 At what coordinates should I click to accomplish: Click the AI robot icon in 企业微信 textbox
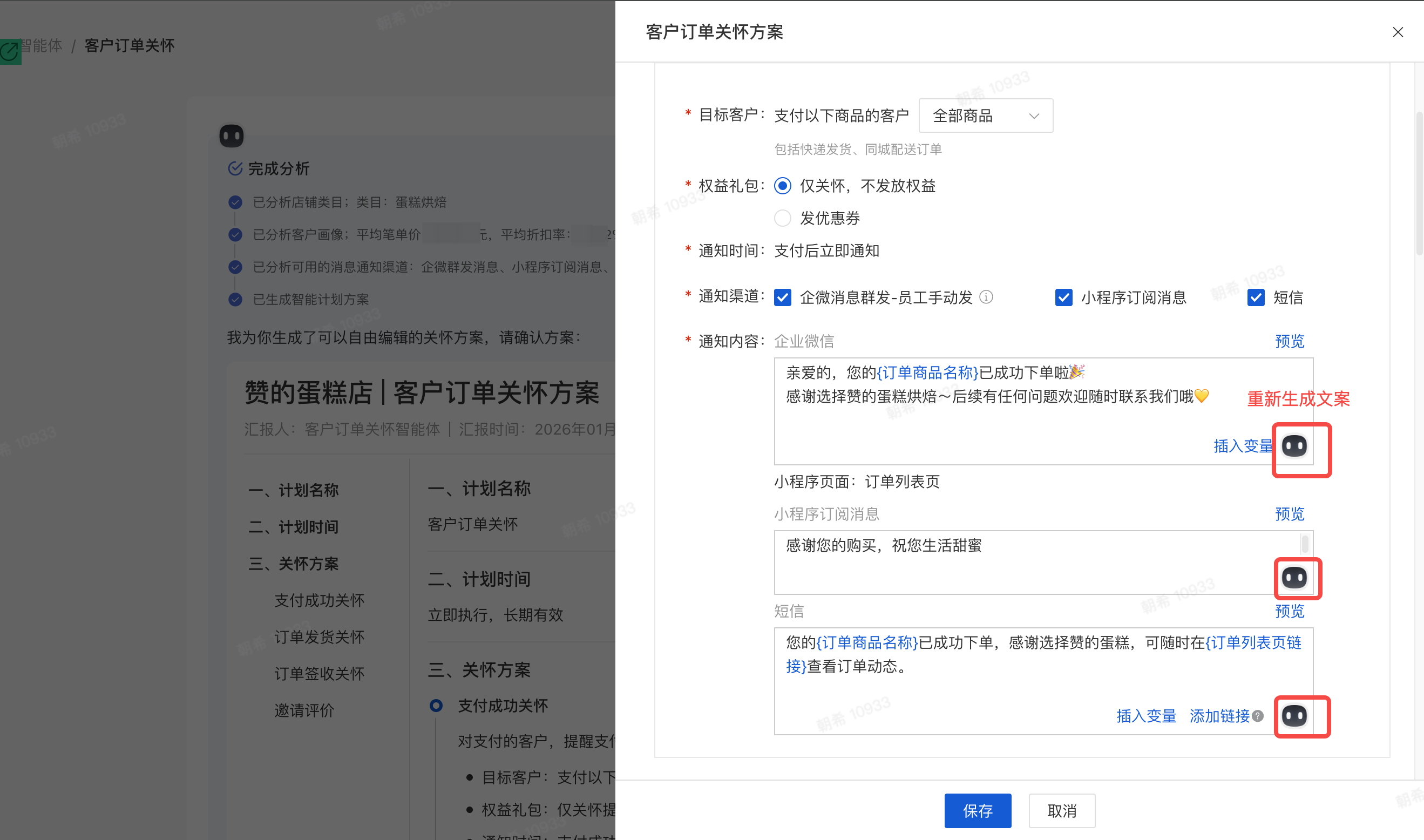[x=1294, y=446]
